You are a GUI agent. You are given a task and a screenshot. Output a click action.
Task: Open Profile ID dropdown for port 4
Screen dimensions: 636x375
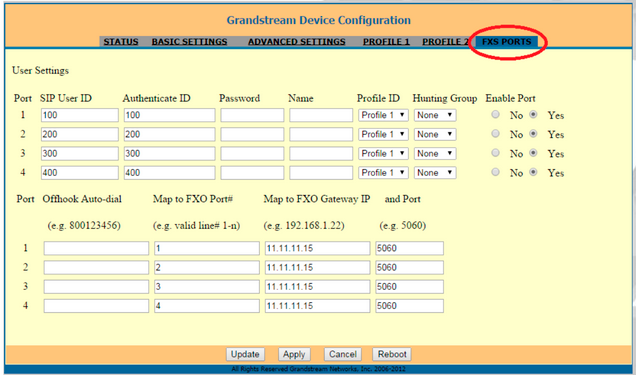(383, 173)
